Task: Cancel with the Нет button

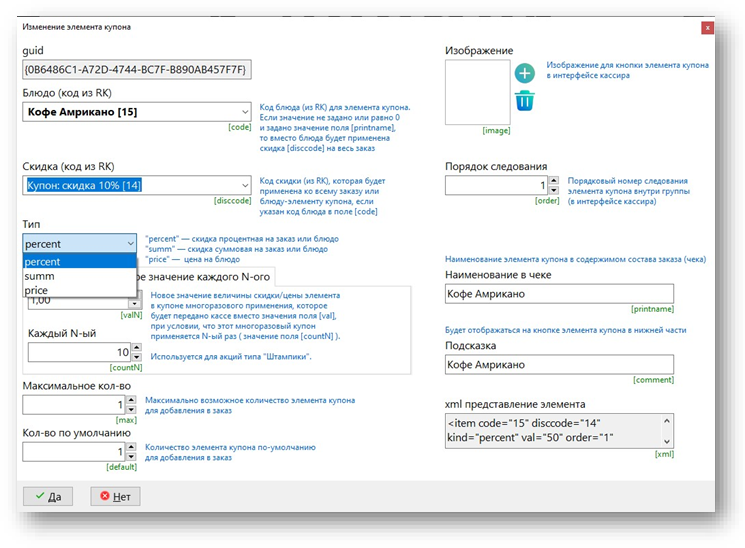Action: tap(114, 495)
